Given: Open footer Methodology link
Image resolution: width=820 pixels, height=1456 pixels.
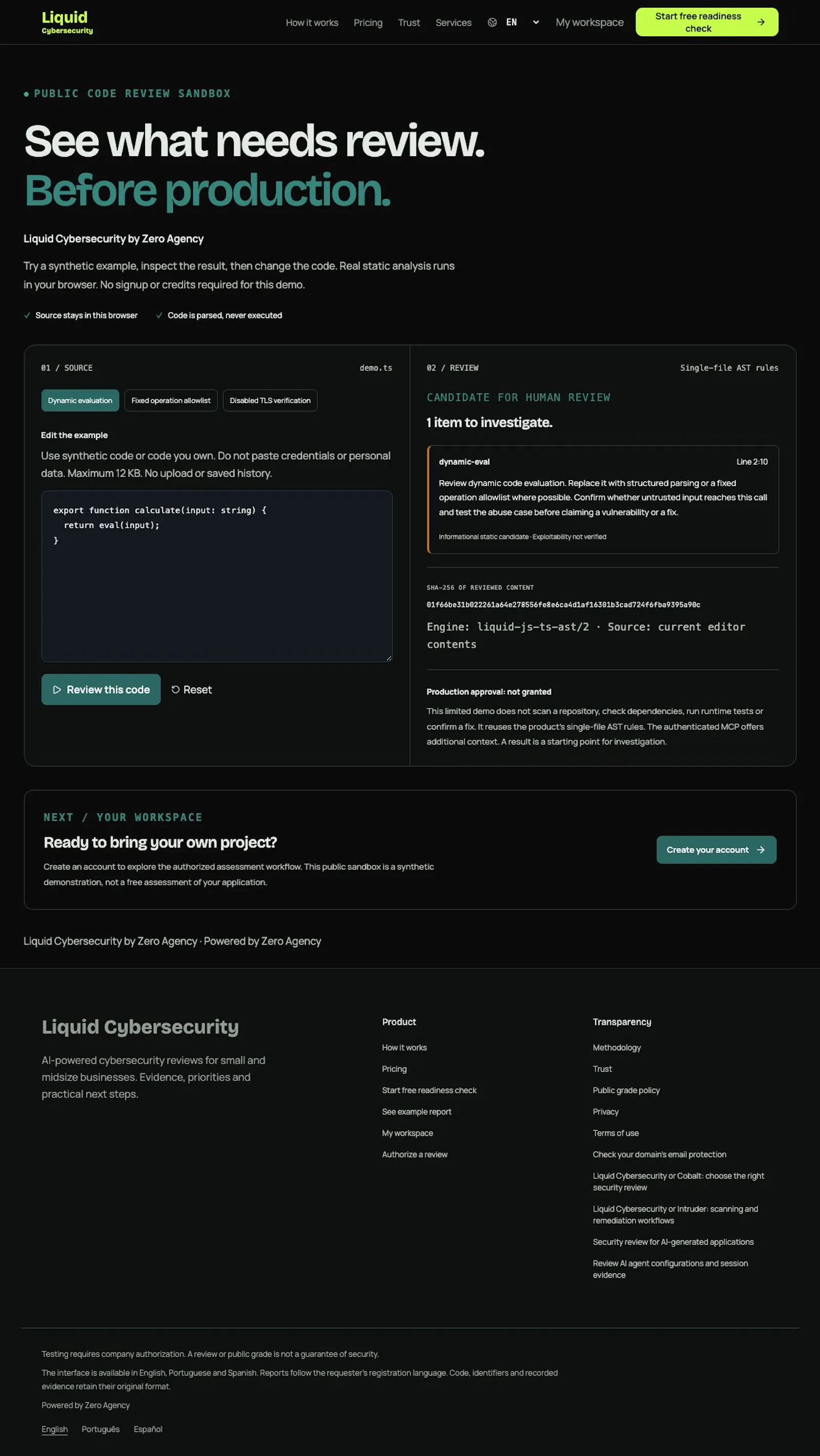Looking at the screenshot, I should (617, 1047).
